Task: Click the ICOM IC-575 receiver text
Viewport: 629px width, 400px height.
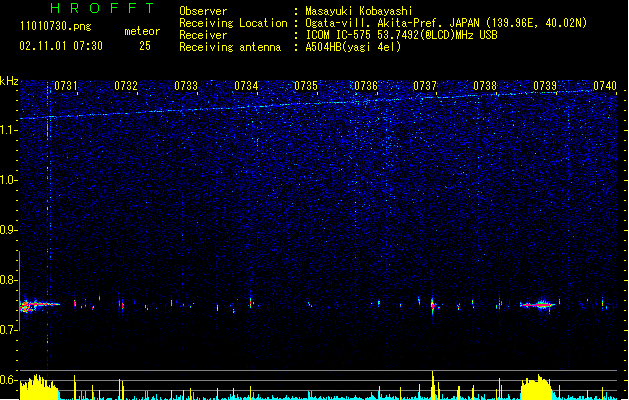Action: click(401, 35)
